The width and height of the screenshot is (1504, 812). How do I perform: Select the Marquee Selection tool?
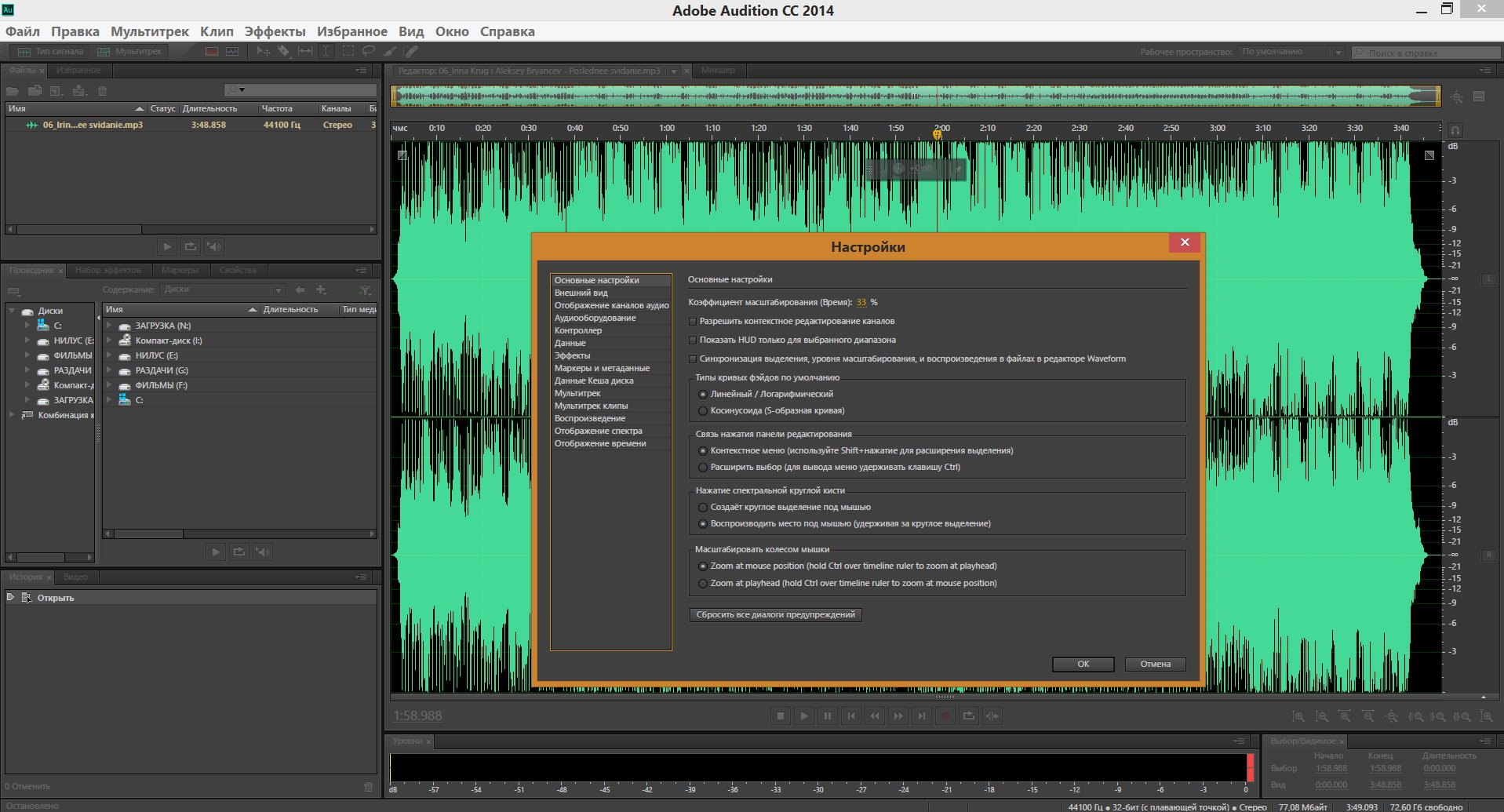[x=348, y=51]
